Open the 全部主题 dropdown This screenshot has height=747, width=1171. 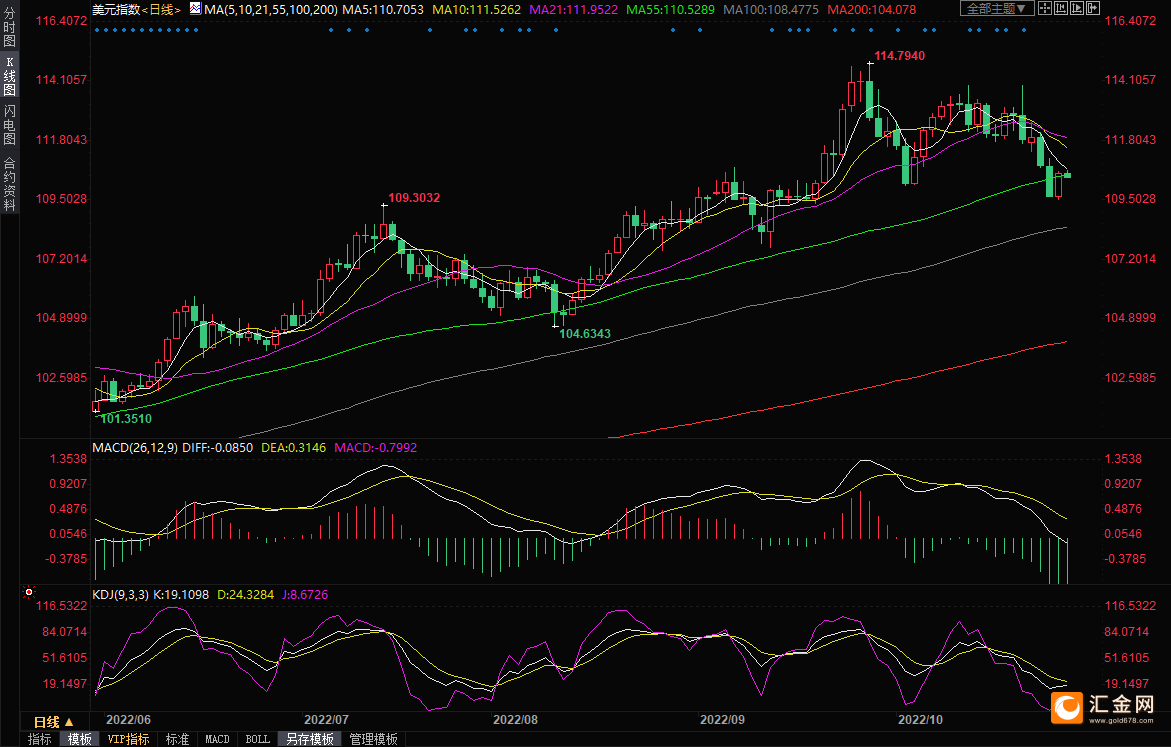click(x=997, y=8)
